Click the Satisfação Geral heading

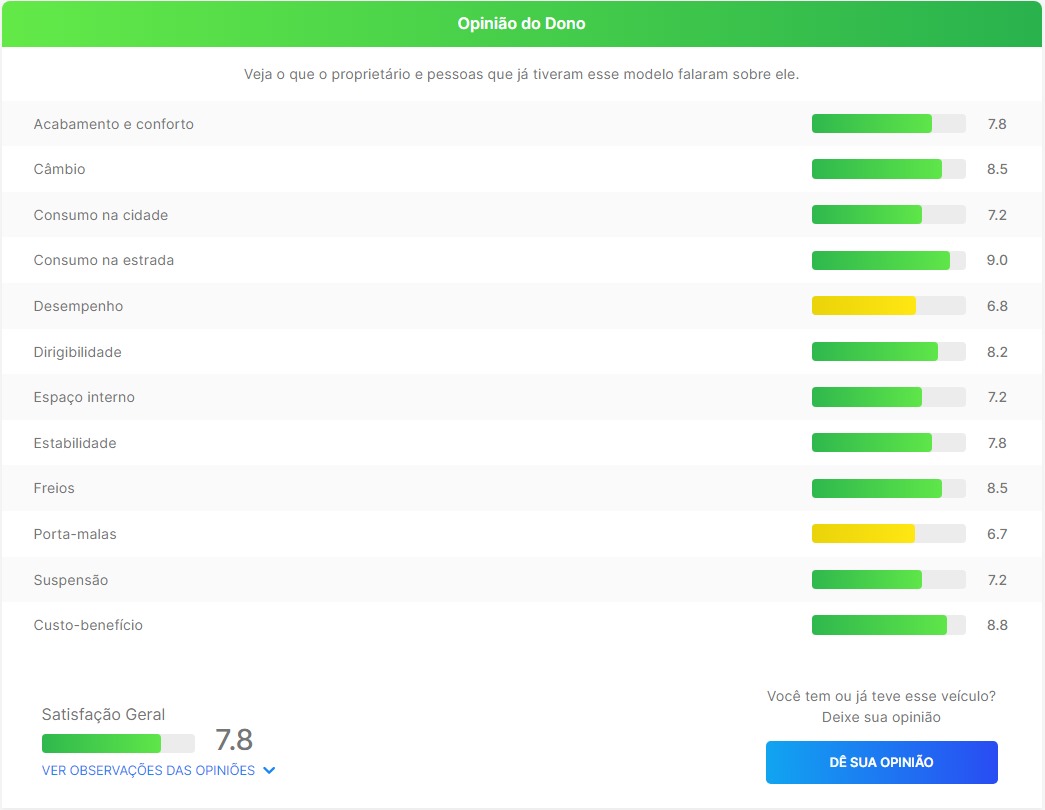click(x=103, y=714)
